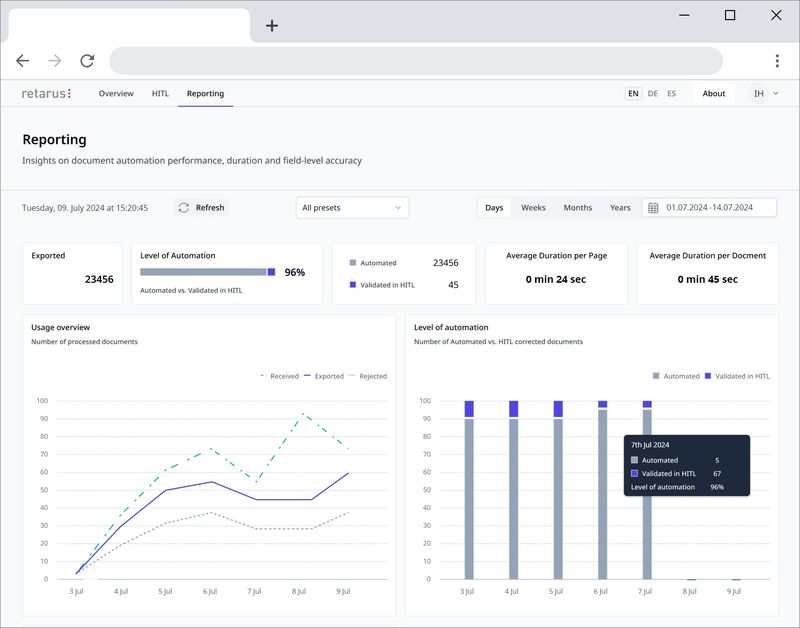
Task: Select the Months granularity
Action: (x=578, y=208)
